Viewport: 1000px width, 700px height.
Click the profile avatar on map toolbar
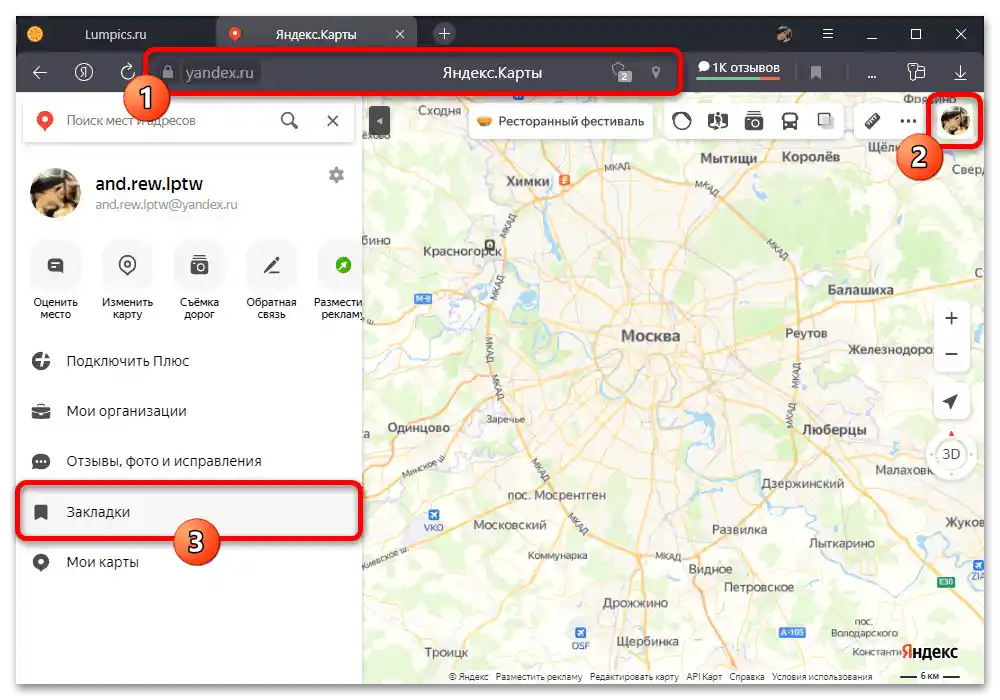(954, 120)
